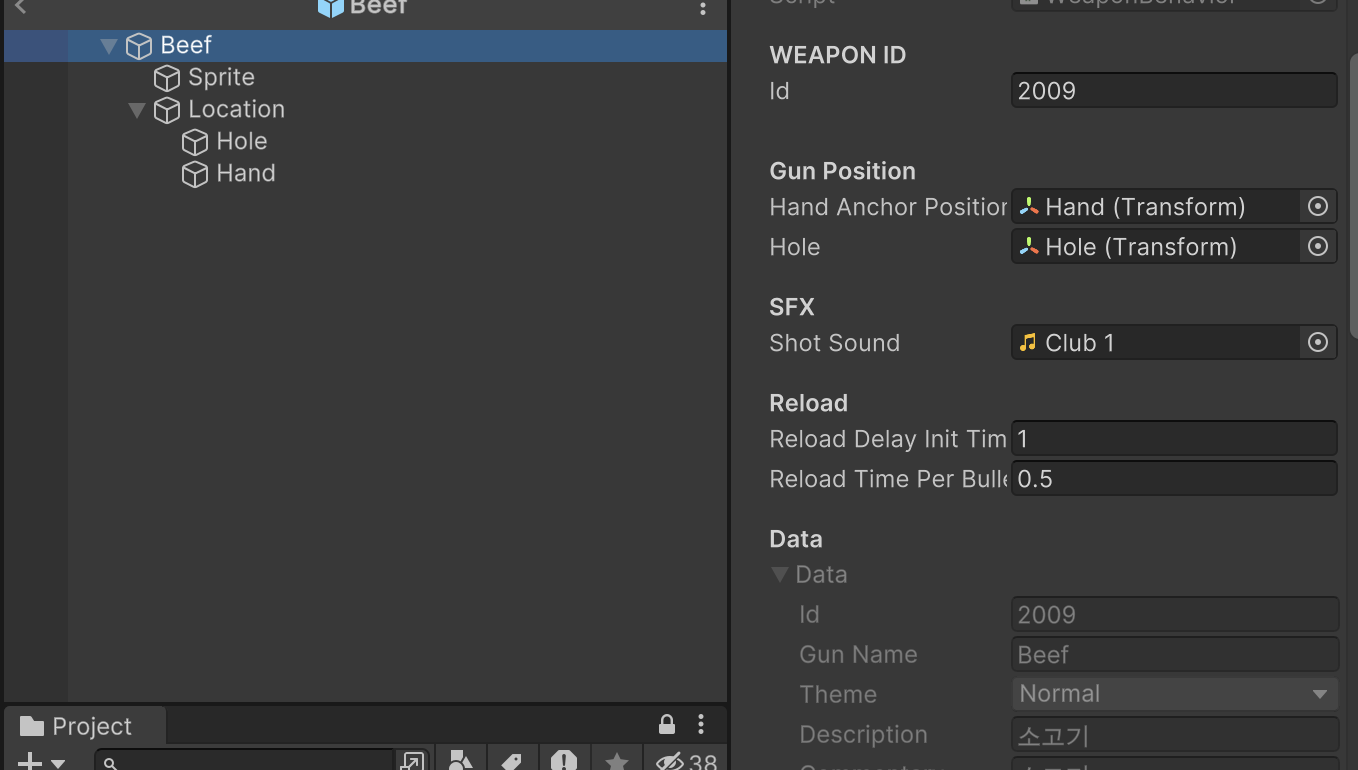The height and width of the screenshot is (770, 1358).
Task: Open the hierarchy panel kebab menu
Action: coord(703,8)
